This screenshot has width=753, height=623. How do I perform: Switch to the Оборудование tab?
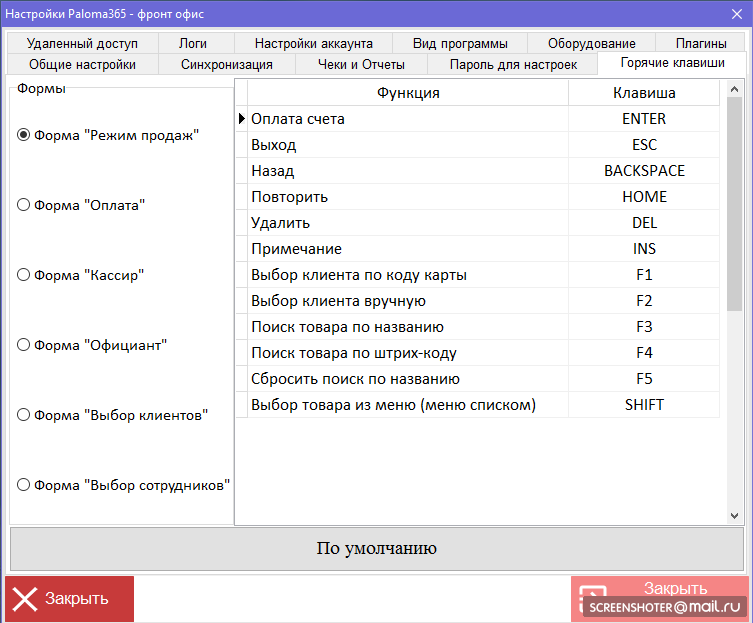pyautogui.click(x=591, y=43)
